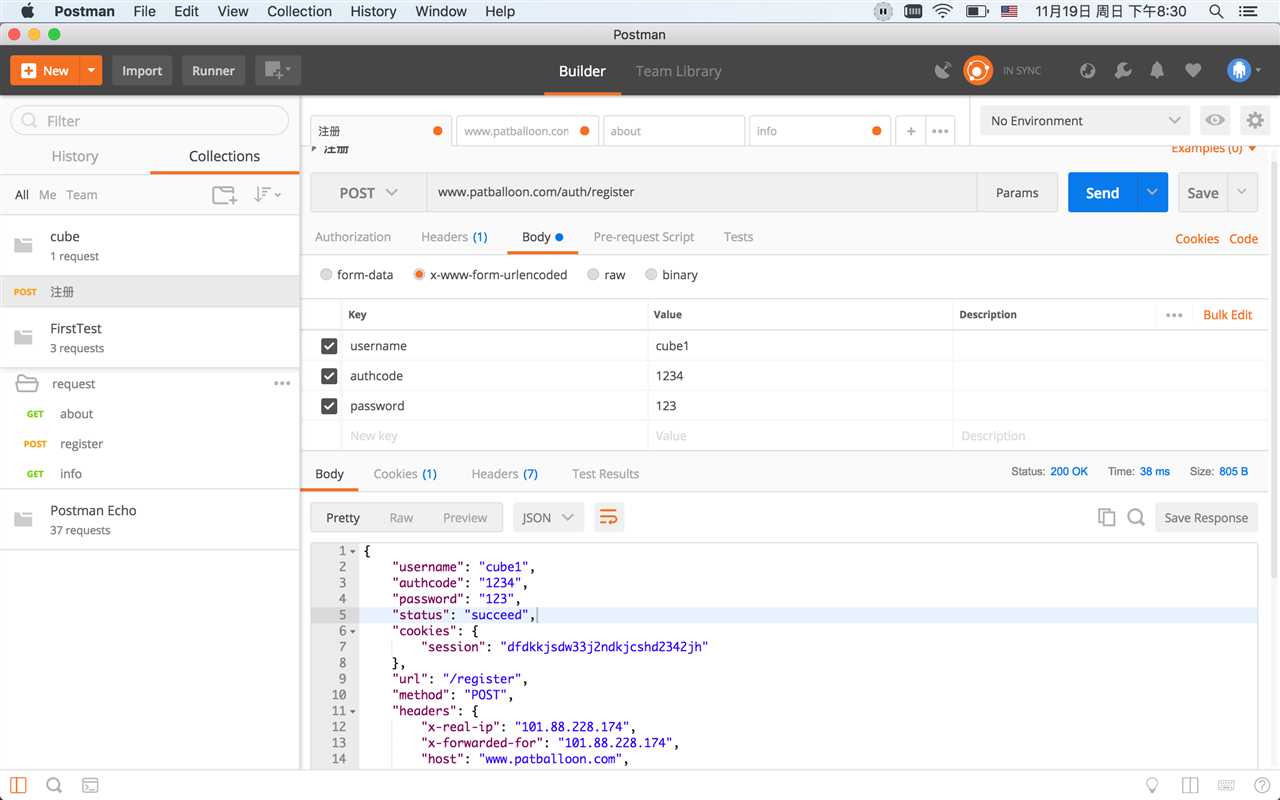Select the raw body radio button
This screenshot has width=1280, height=800.
pyautogui.click(x=593, y=274)
